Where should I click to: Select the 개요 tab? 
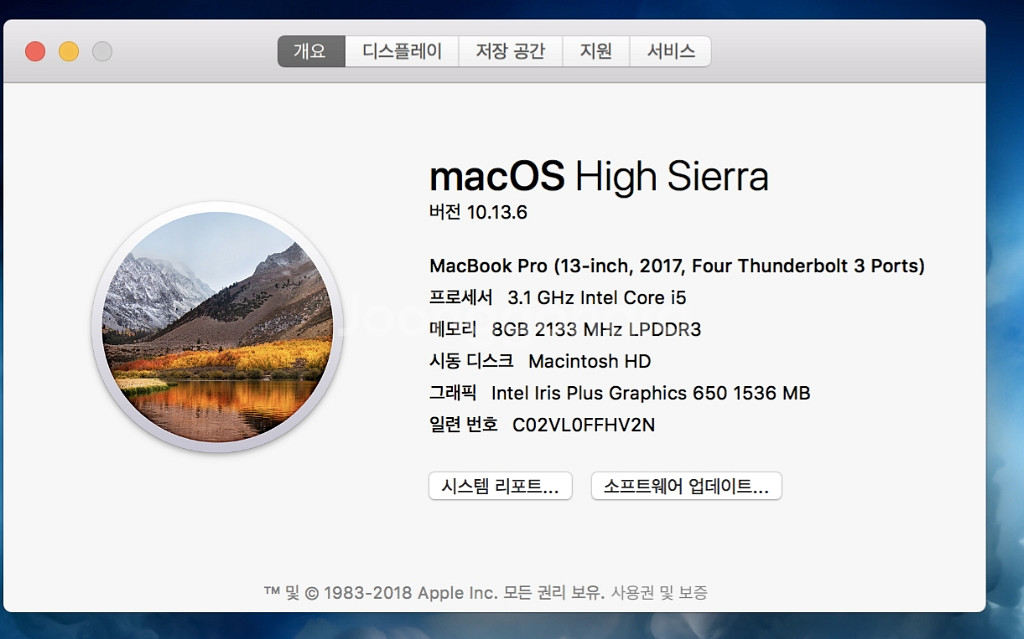[x=311, y=51]
